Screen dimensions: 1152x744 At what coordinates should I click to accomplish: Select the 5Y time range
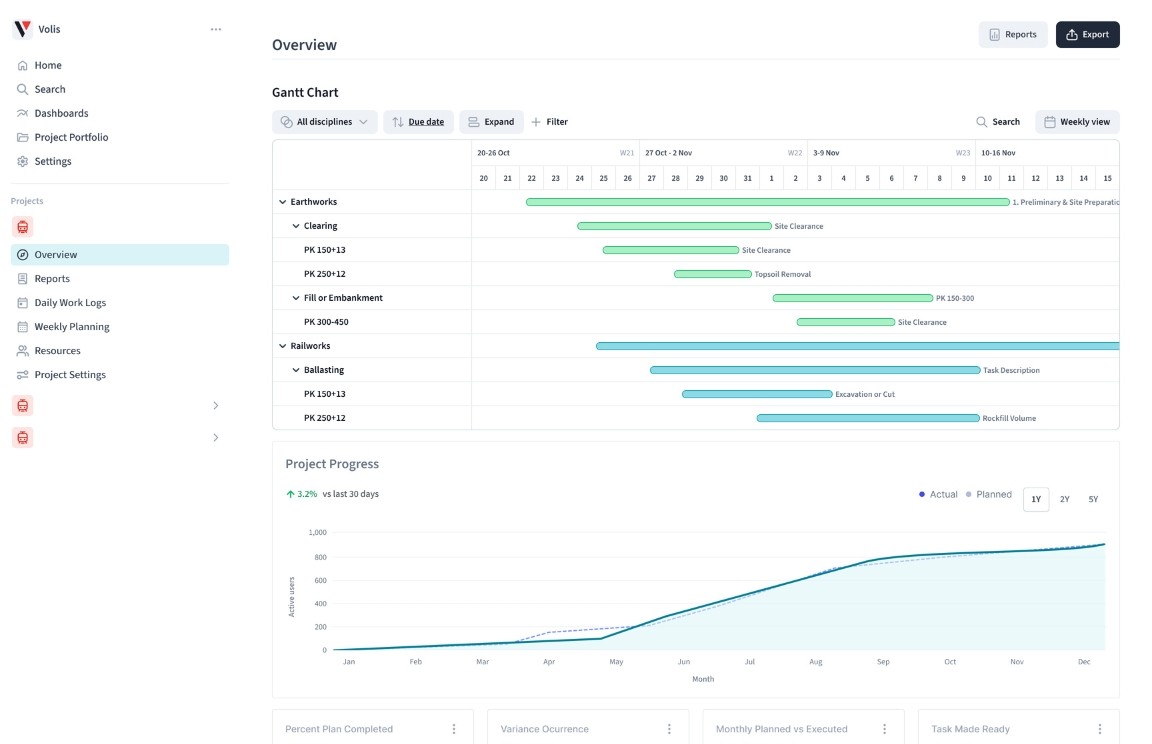click(x=1093, y=499)
